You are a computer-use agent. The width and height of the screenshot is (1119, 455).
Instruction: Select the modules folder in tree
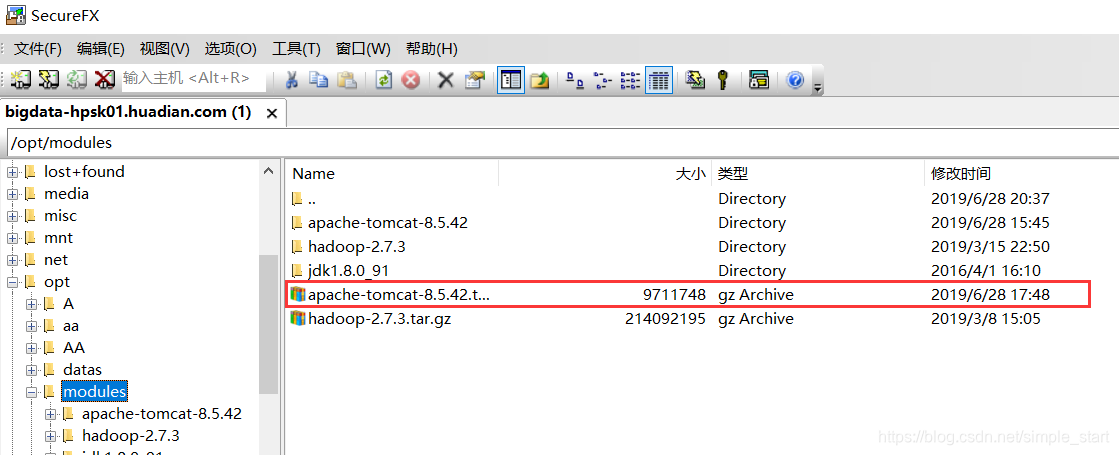point(94,392)
